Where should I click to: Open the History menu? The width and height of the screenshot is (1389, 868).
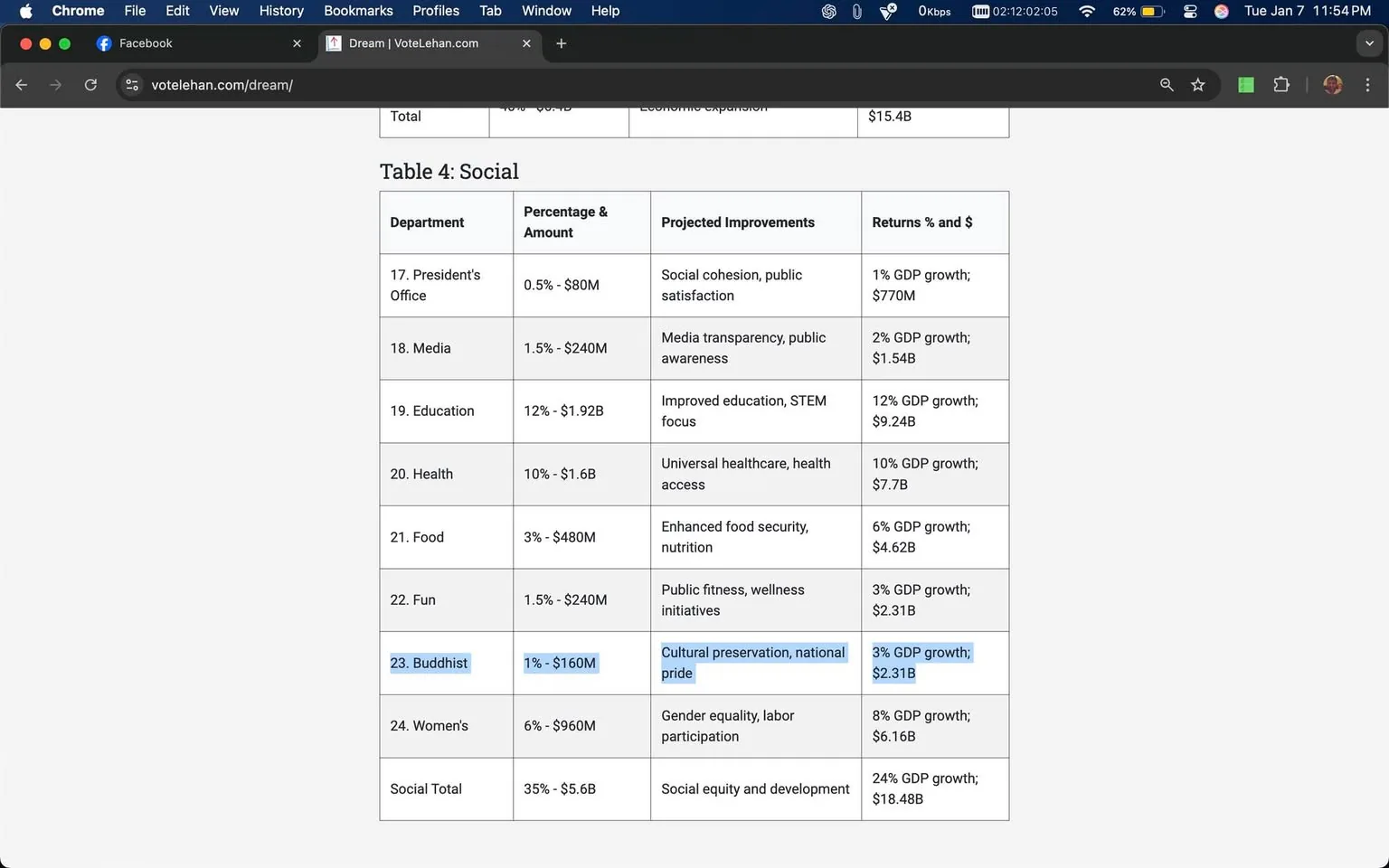(x=281, y=11)
